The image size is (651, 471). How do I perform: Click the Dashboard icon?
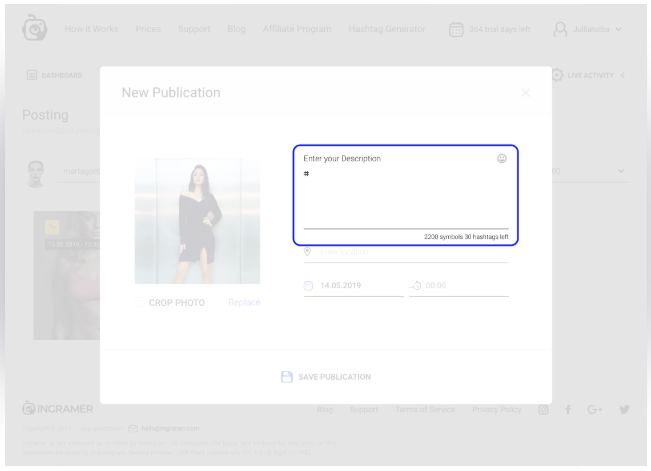coord(32,75)
